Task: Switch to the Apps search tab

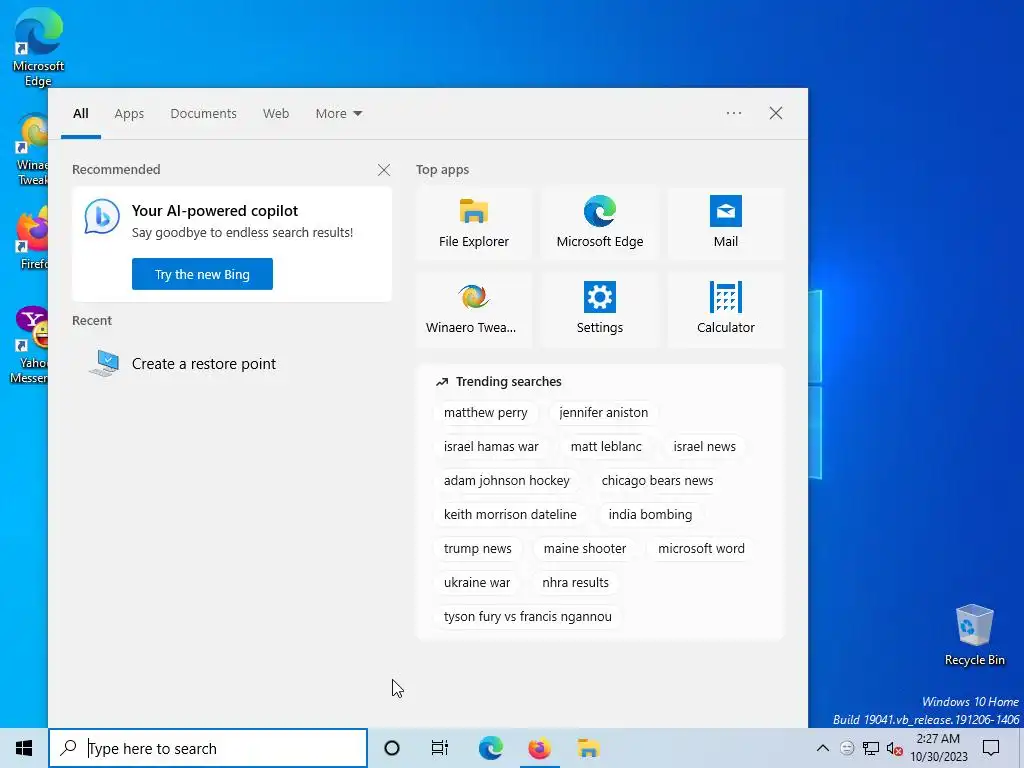Action: (129, 113)
